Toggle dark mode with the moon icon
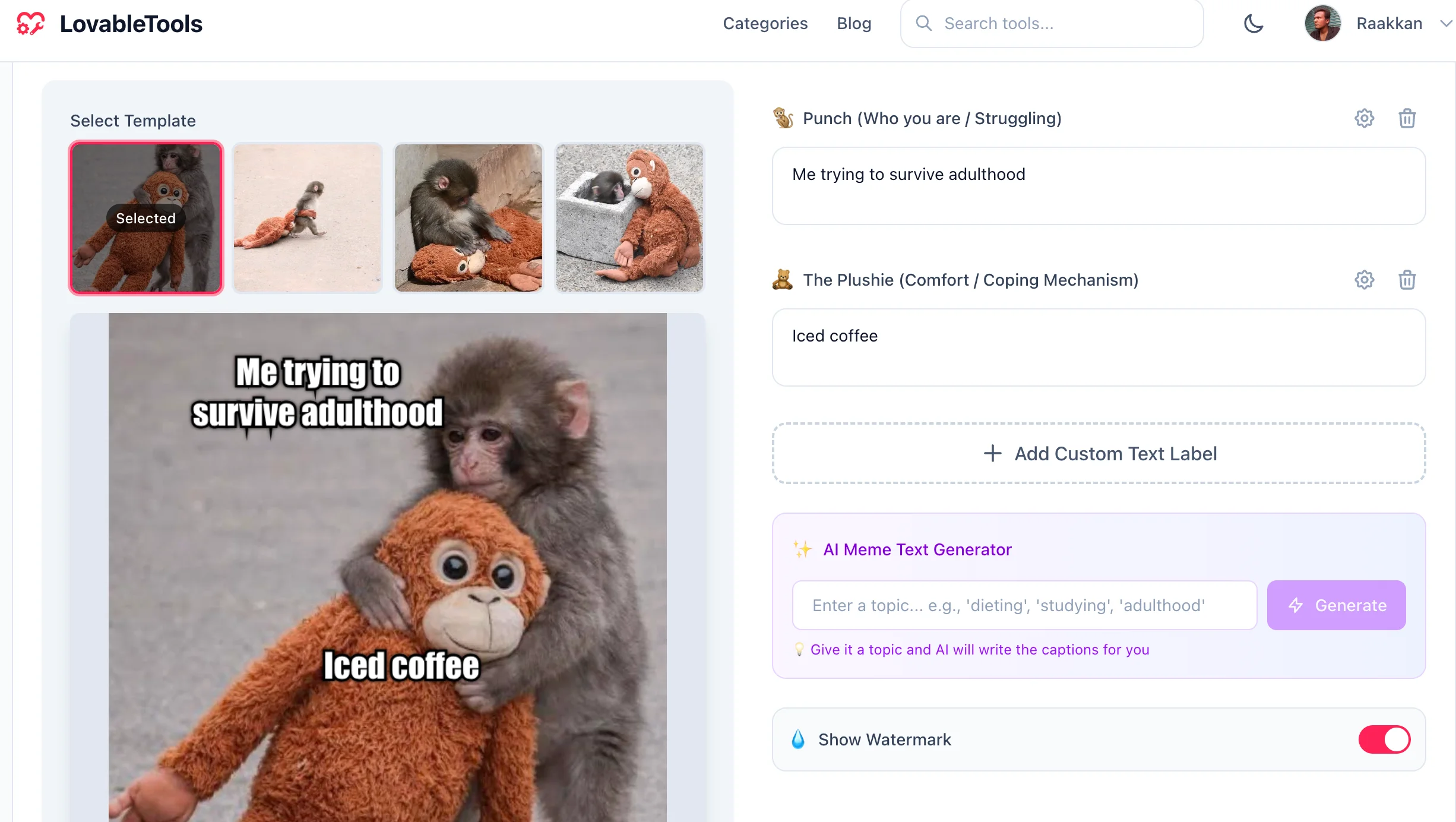The width and height of the screenshot is (1456, 822). pos(1254,24)
